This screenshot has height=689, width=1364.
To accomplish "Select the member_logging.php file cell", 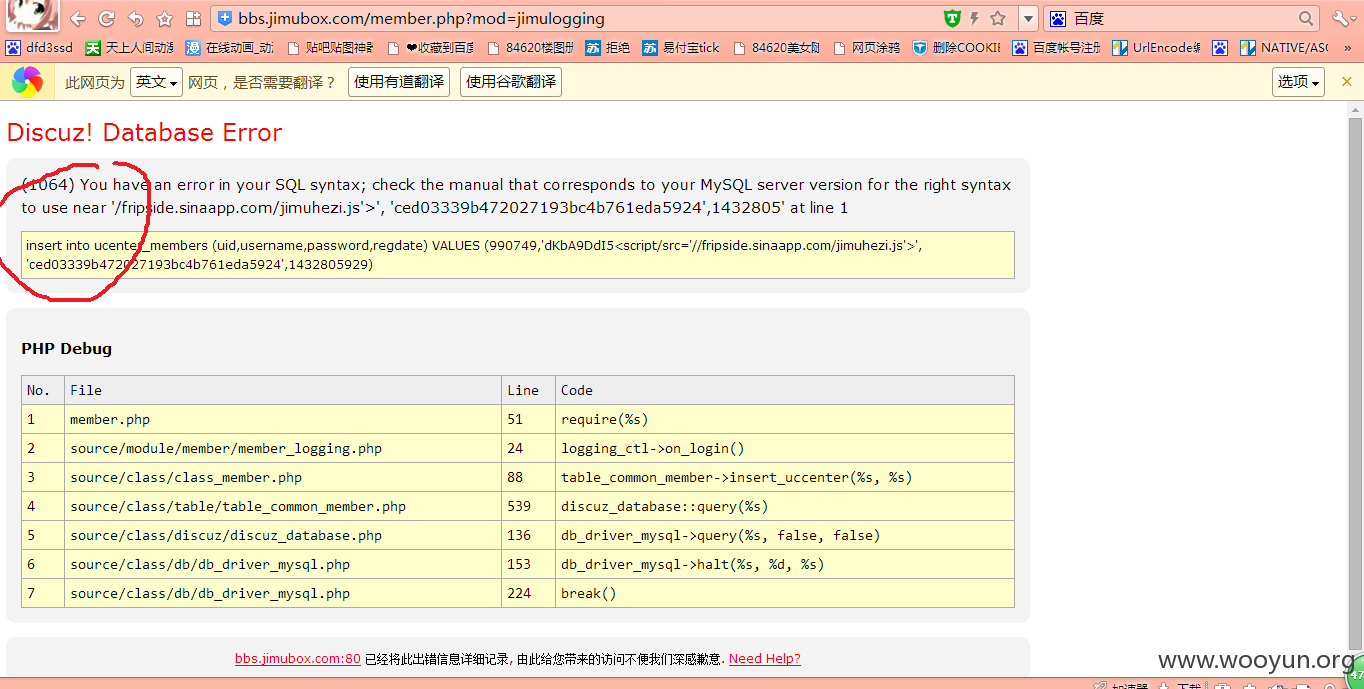I will [284, 448].
